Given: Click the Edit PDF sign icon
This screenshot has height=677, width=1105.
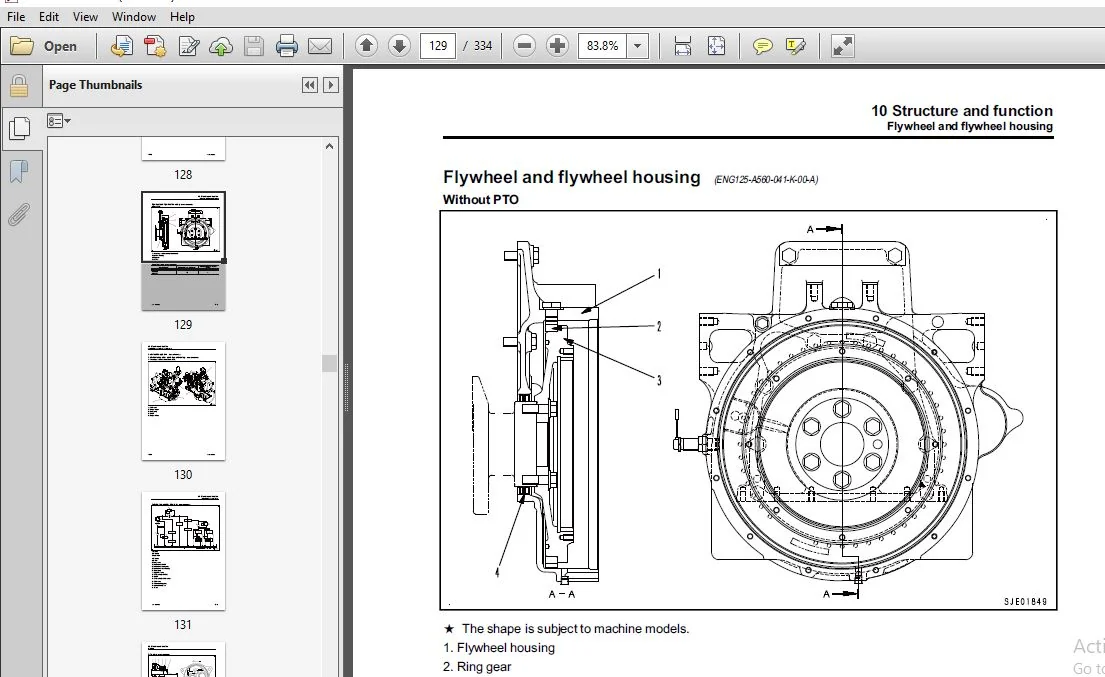Looking at the screenshot, I should click(188, 46).
